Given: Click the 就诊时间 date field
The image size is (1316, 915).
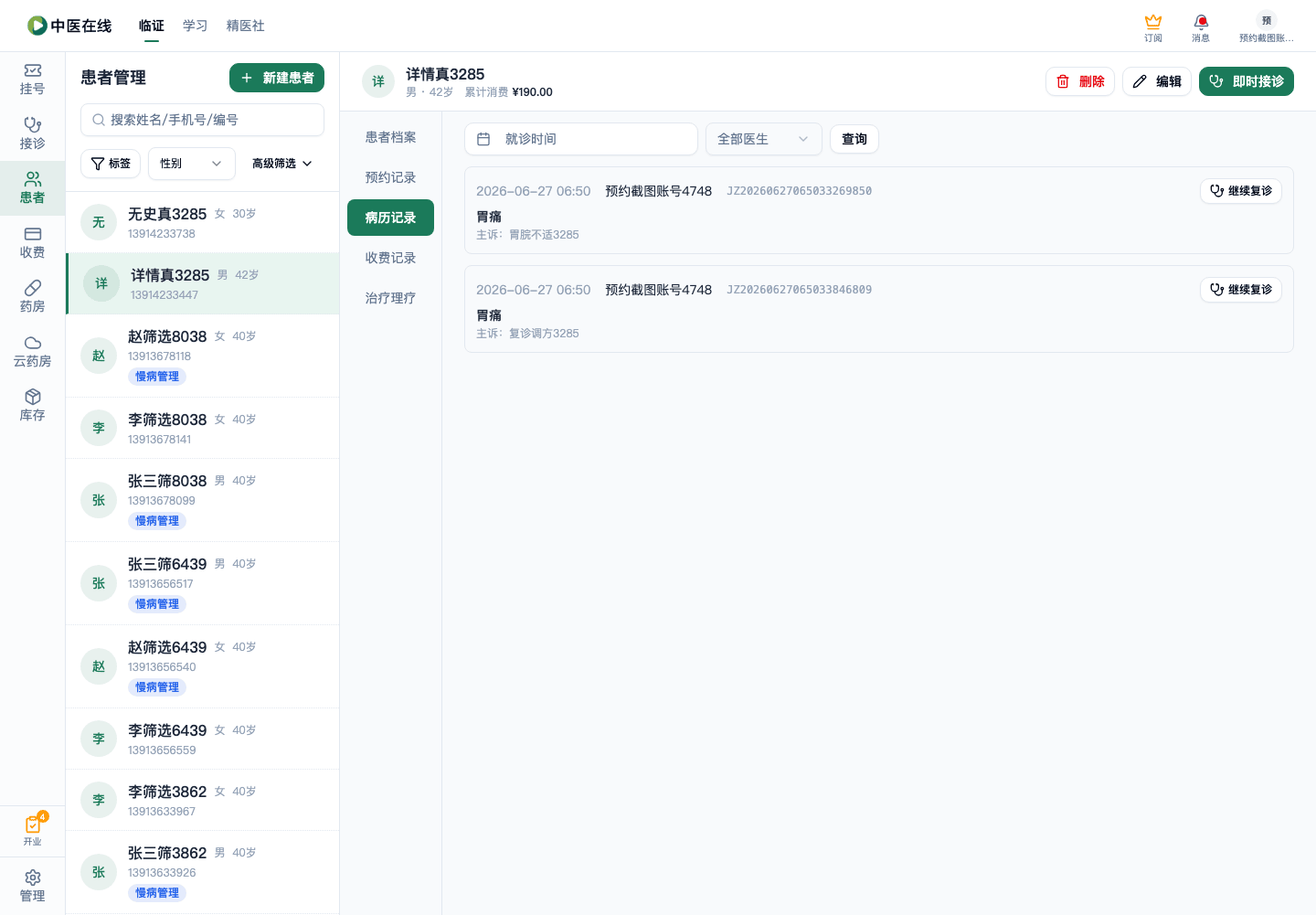Looking at the screenshot, I should click(x=581, y=139).
